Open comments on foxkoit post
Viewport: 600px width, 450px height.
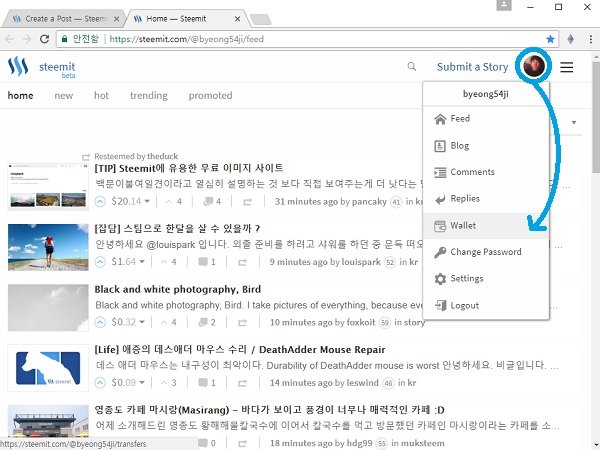click(207, 323)
